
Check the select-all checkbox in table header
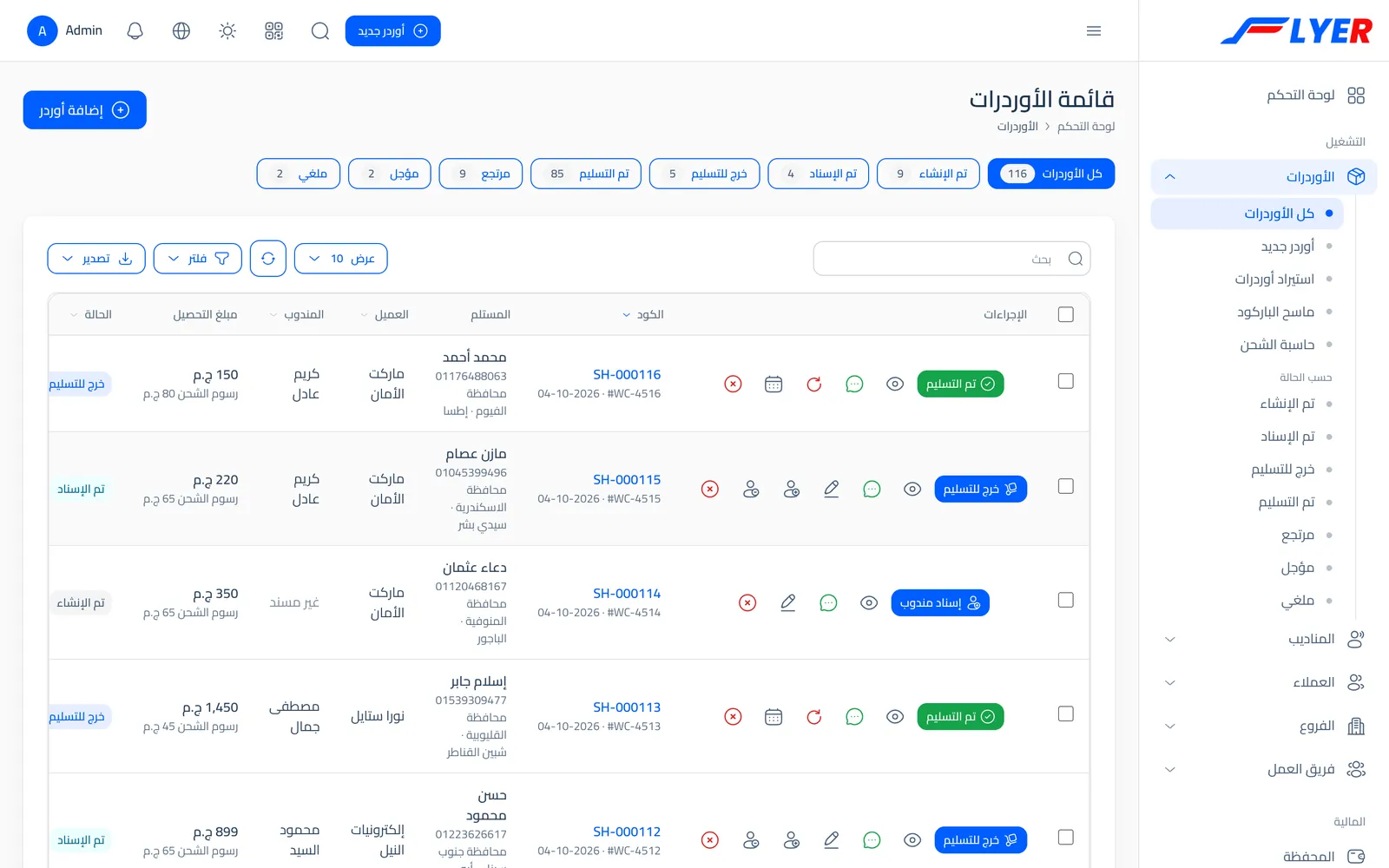[1066, 314]
